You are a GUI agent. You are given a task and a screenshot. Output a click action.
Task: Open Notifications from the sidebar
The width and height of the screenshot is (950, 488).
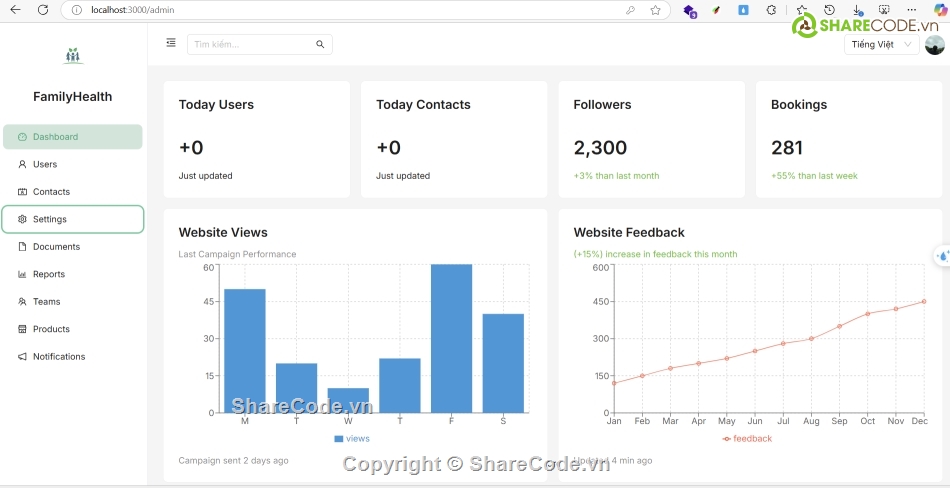point(58,356)
